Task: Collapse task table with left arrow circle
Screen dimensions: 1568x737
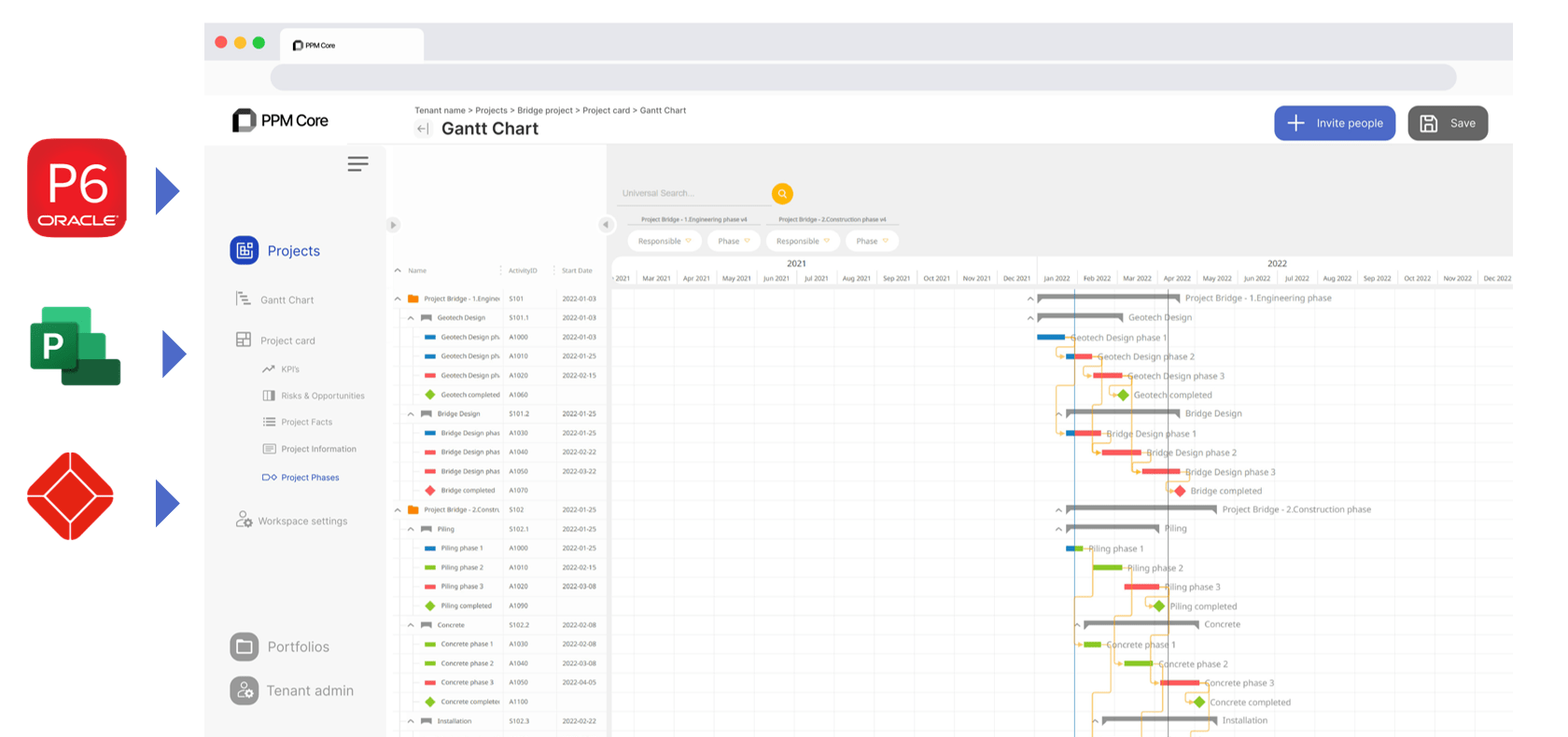Action: point(606,224)
